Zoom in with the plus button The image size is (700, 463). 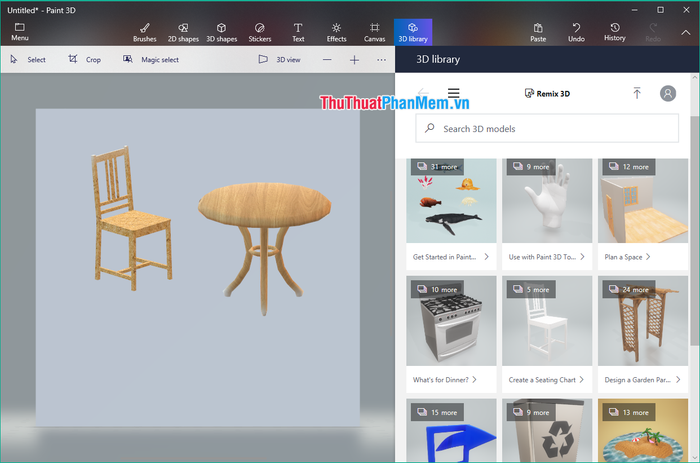[x=354, y=59]
